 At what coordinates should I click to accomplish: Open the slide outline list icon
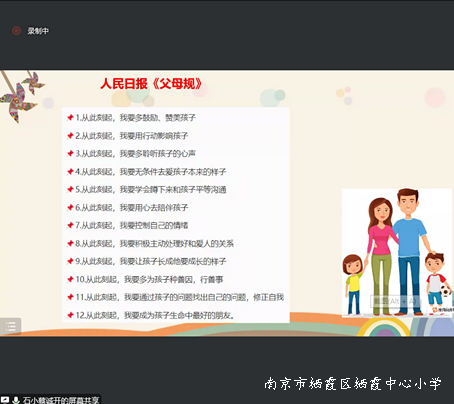pos(11,326)
